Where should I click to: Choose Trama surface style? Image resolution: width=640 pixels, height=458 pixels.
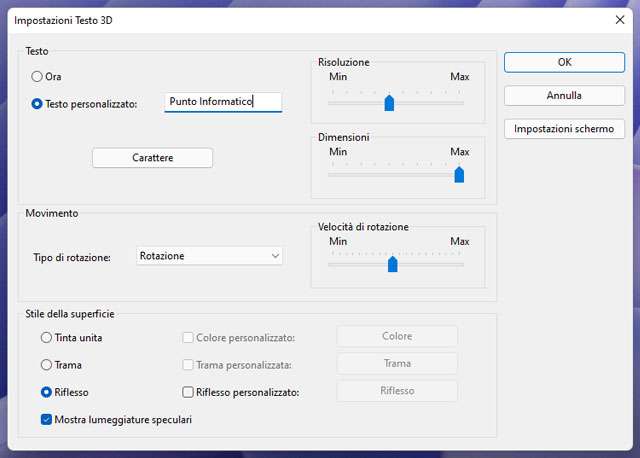[47, 364]
